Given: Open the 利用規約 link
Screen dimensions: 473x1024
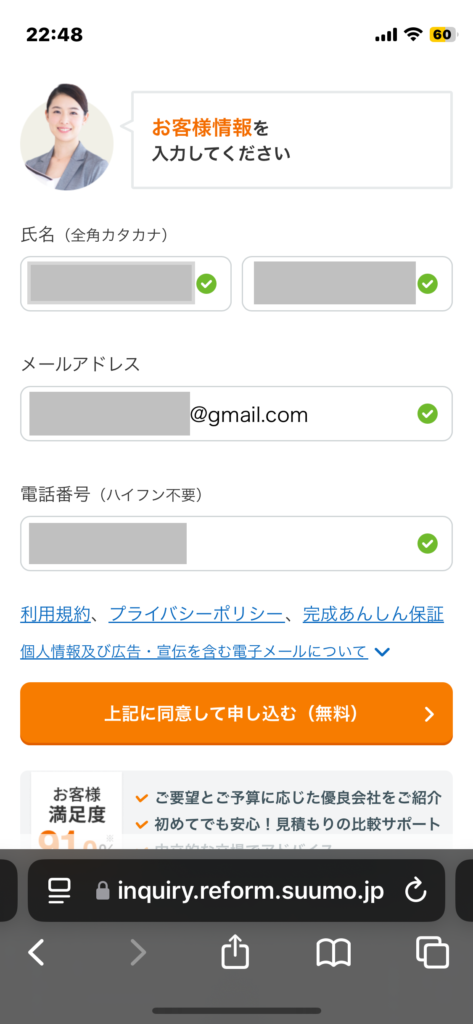Looking at the screenshot, I should pos(55,614).
